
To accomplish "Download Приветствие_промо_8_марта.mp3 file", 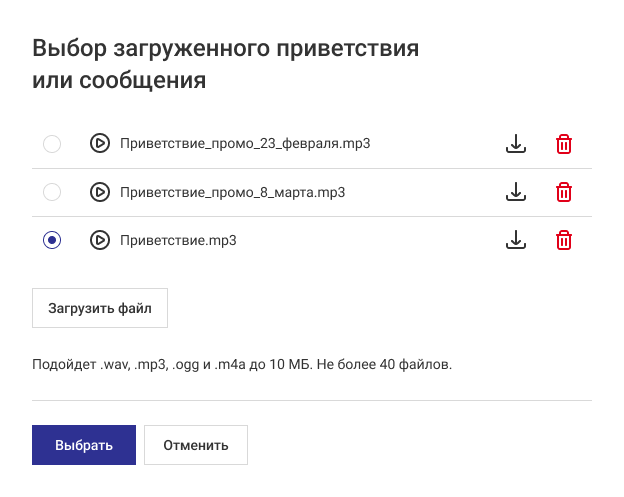I will point(515,192).
